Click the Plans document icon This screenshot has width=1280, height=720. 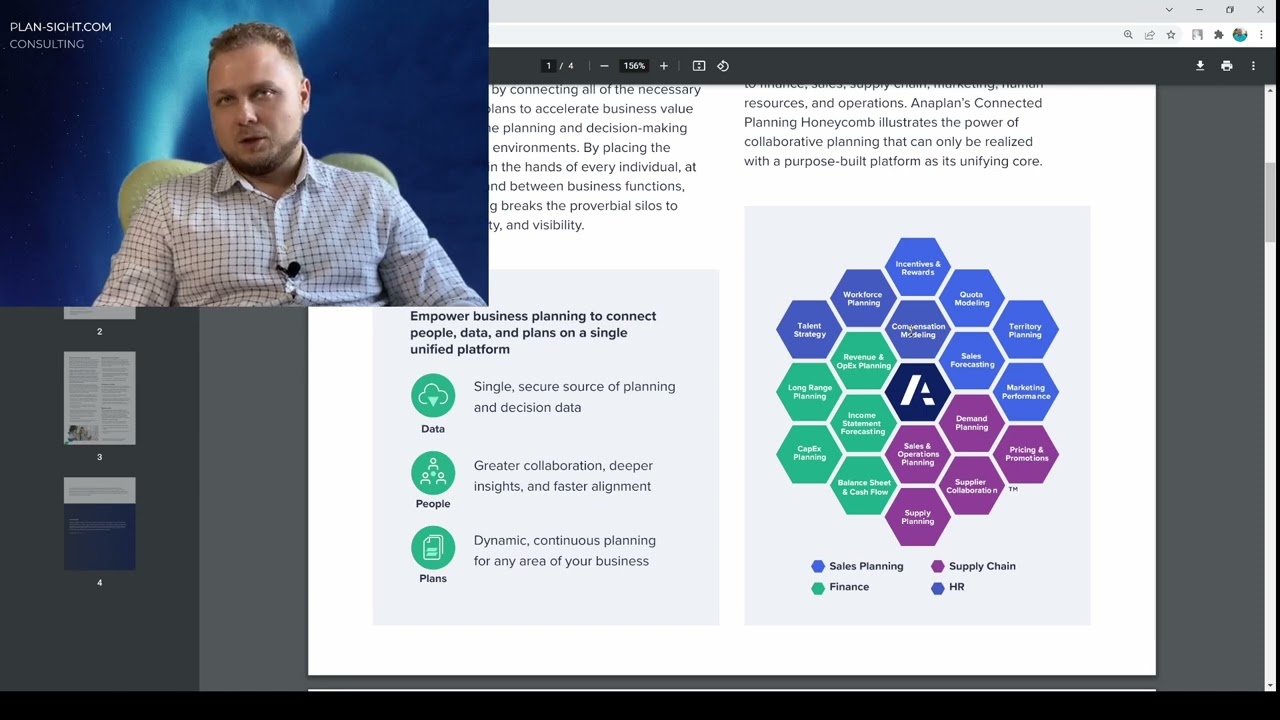pos(433,548)
